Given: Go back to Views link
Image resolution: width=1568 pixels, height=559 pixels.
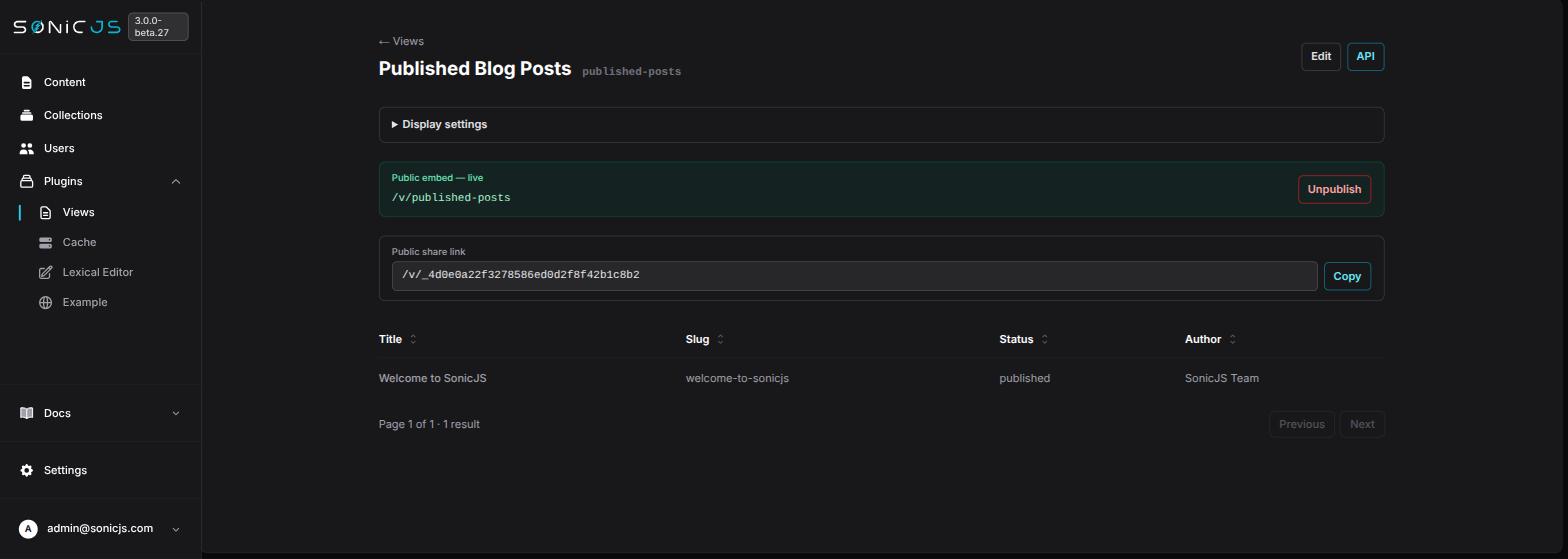Looking at the screenshot, I should point(401,41).
